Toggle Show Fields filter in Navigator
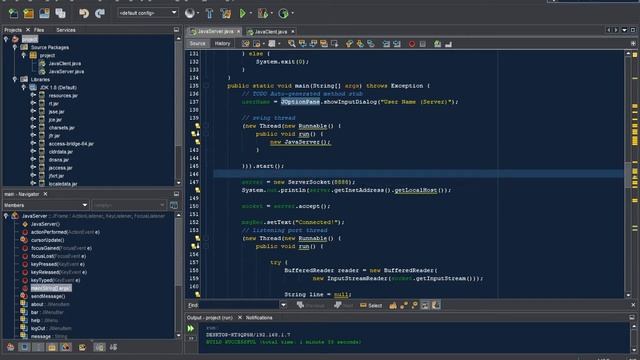 click(x=24, y=347)
